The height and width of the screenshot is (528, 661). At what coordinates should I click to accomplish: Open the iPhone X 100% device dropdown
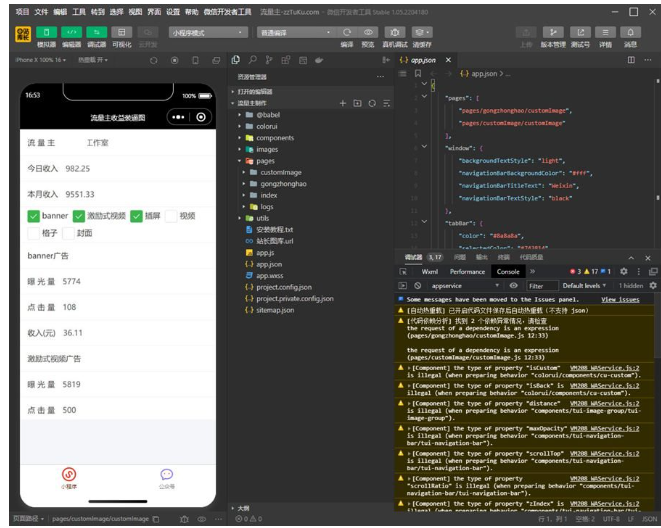point(40,60)
